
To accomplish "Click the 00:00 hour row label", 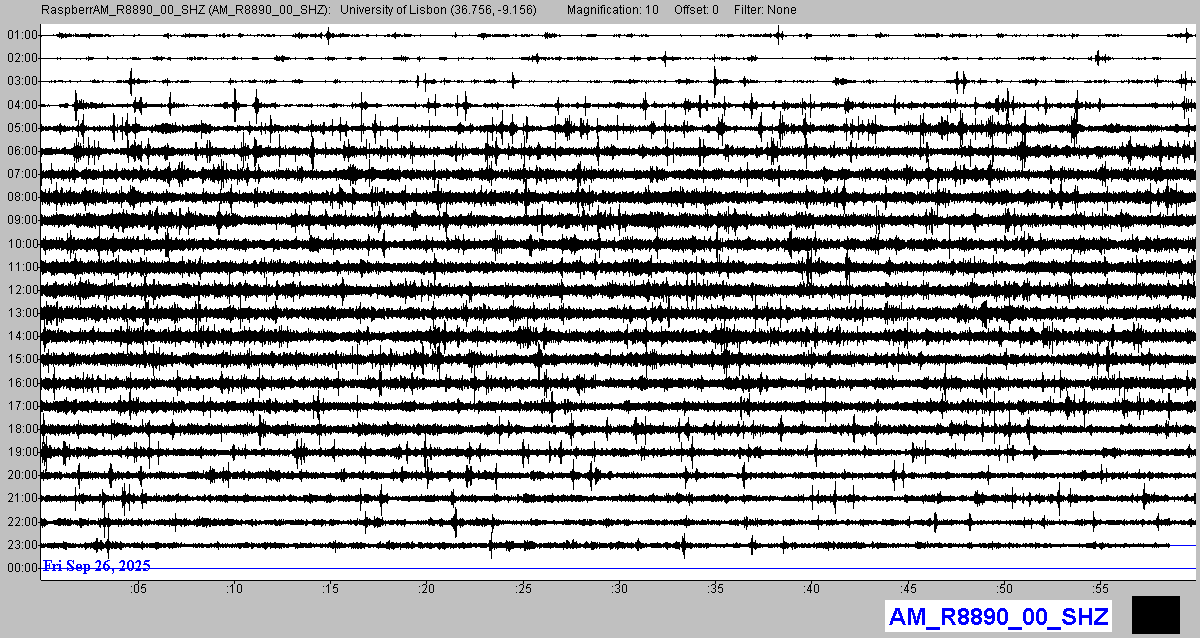I will (x=22, y=568).
